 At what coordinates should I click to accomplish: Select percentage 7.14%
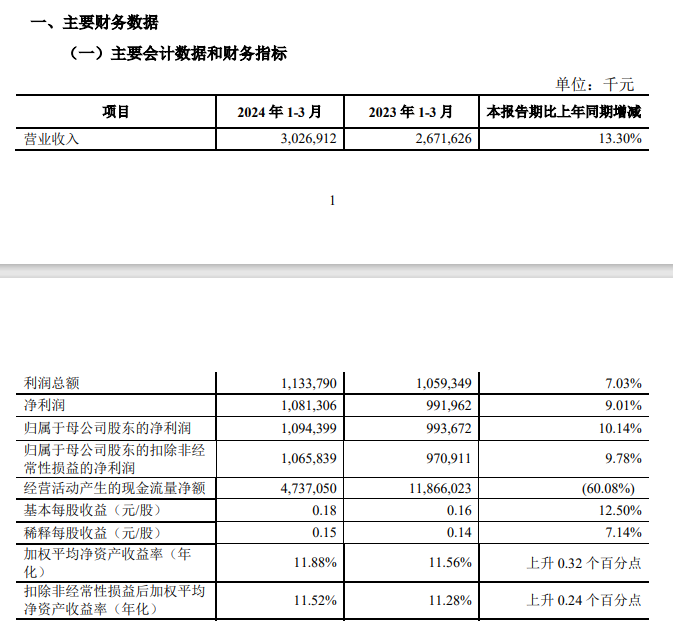(x=623, y=532)
